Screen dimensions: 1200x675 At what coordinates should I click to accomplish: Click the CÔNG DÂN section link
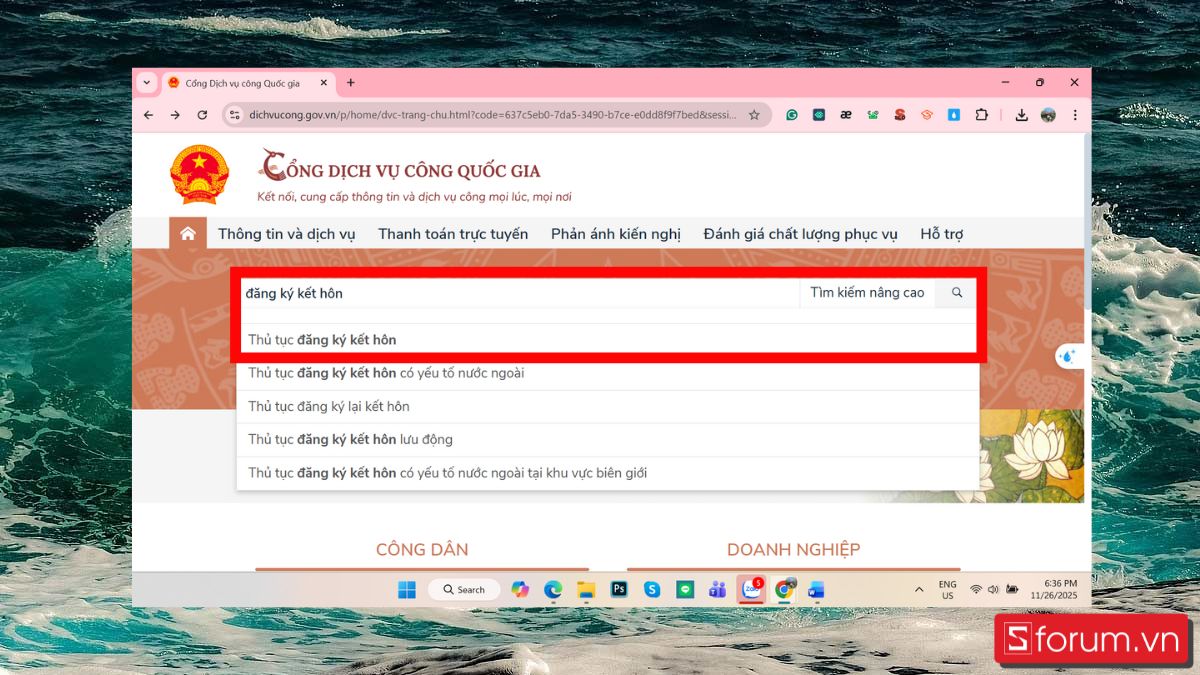point(422,549)
